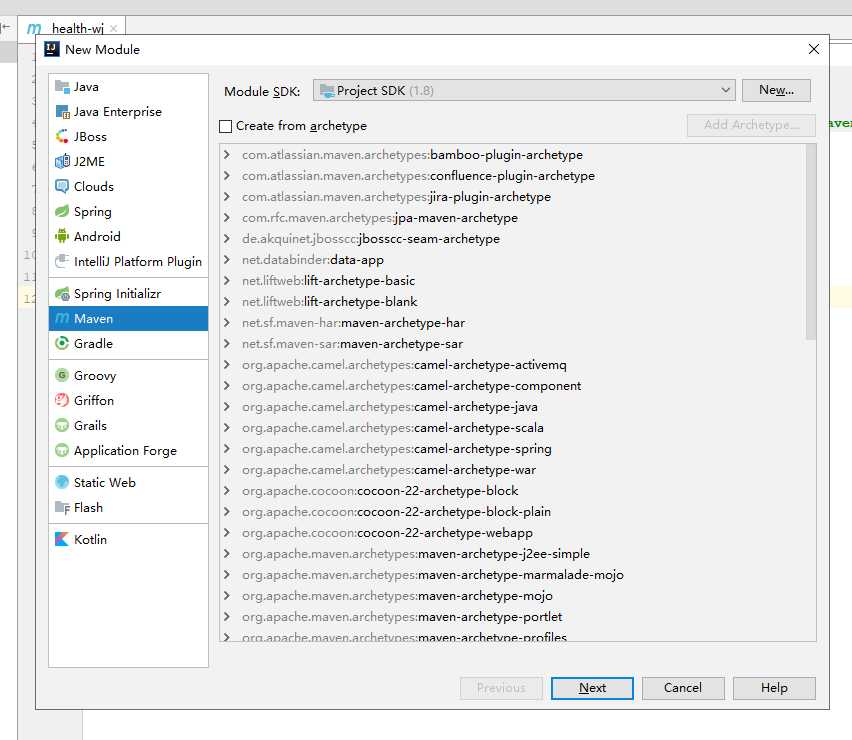This screenshot has height=740, width=852.
Task: Select maven-archetype-har entry
Action: (x=353, y=323)
